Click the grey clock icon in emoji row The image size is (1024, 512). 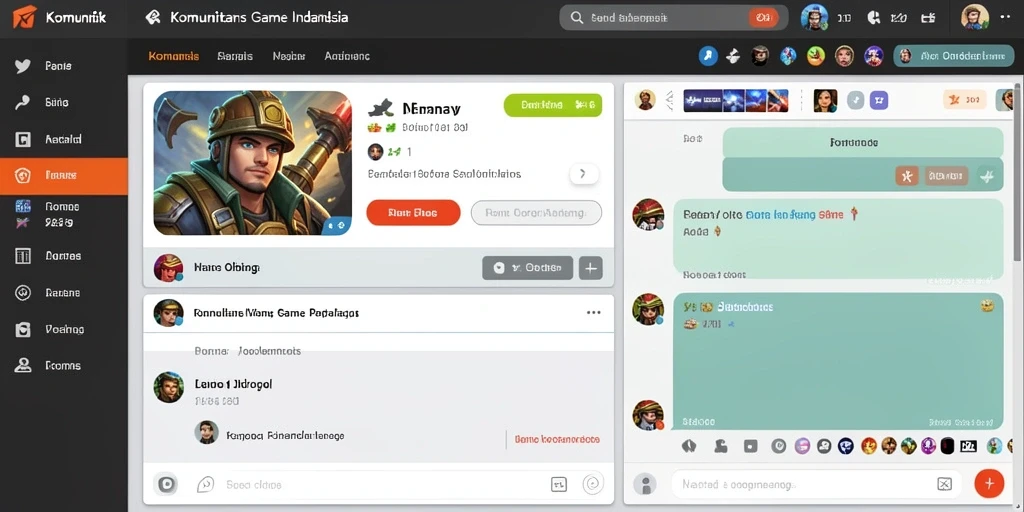(778, 446)
